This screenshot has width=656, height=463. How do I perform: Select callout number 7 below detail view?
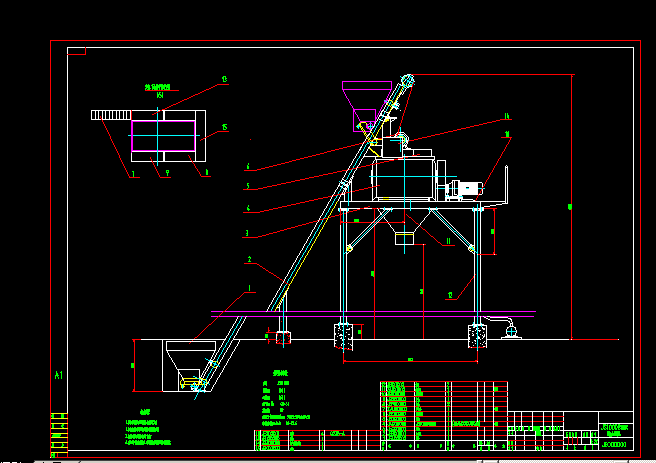[x=133, y=174]
